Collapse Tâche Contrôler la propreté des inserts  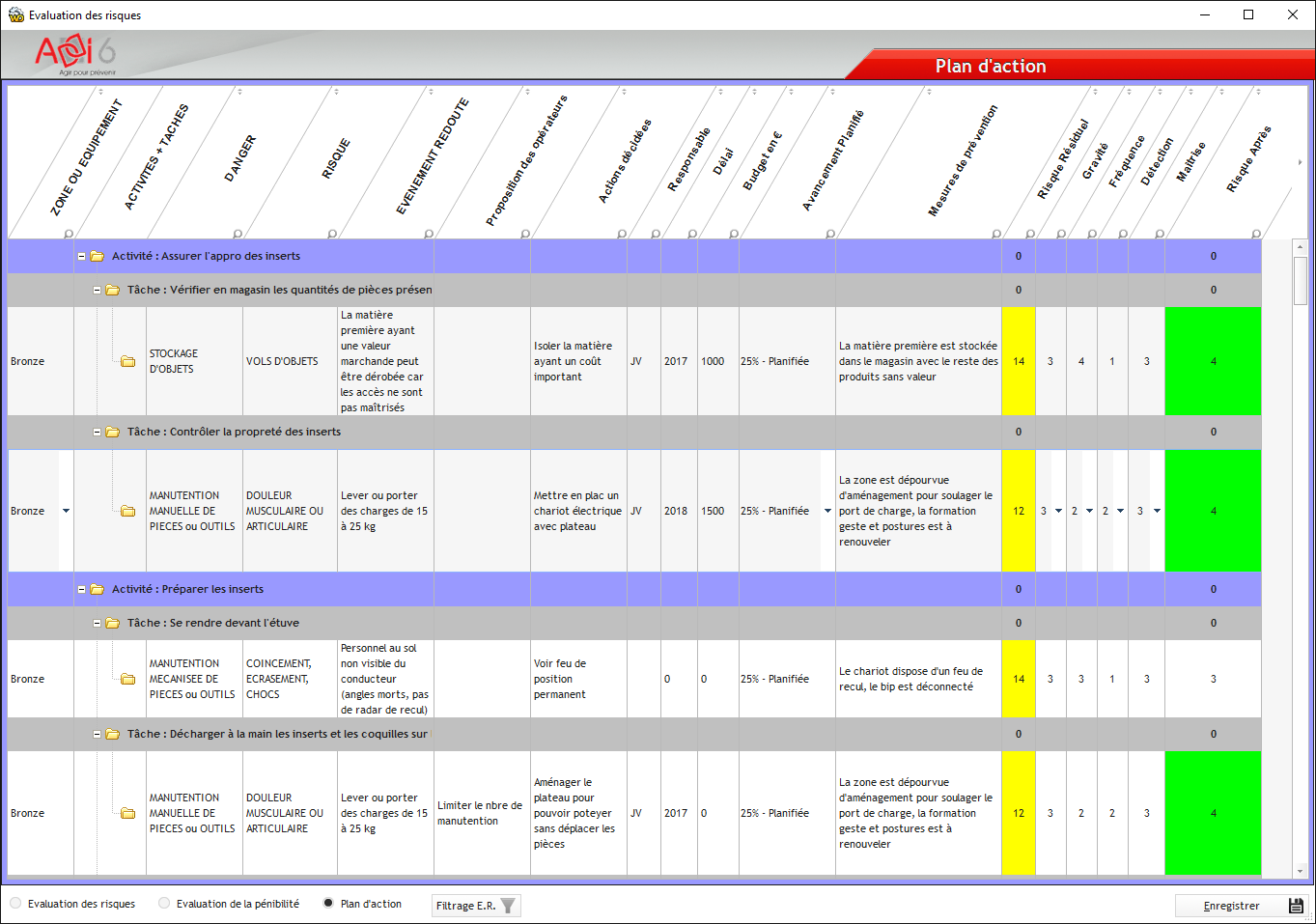pos(97,433)
